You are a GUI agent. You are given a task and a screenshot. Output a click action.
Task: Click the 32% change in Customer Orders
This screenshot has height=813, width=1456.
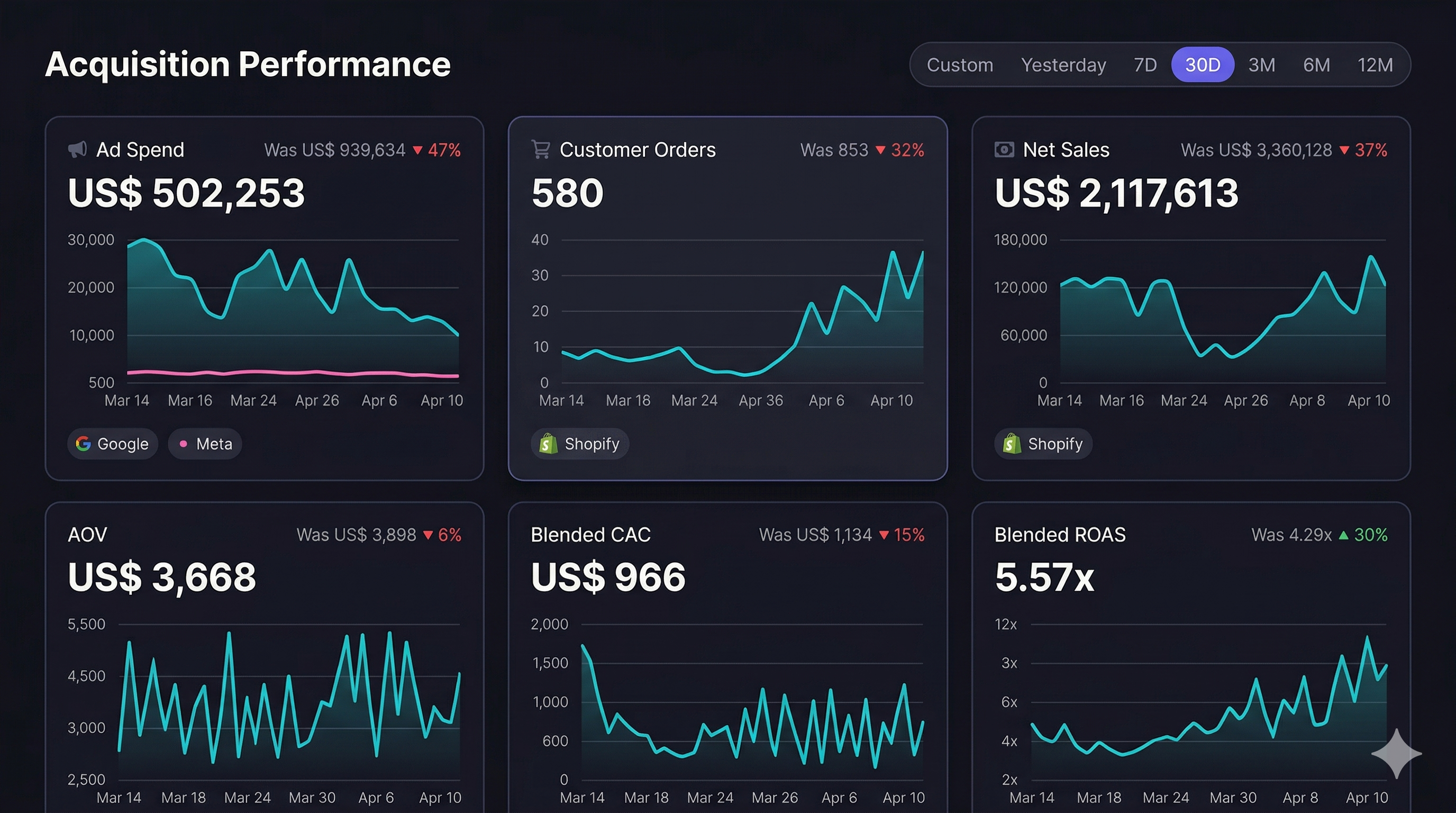click(x=908, y=150)
